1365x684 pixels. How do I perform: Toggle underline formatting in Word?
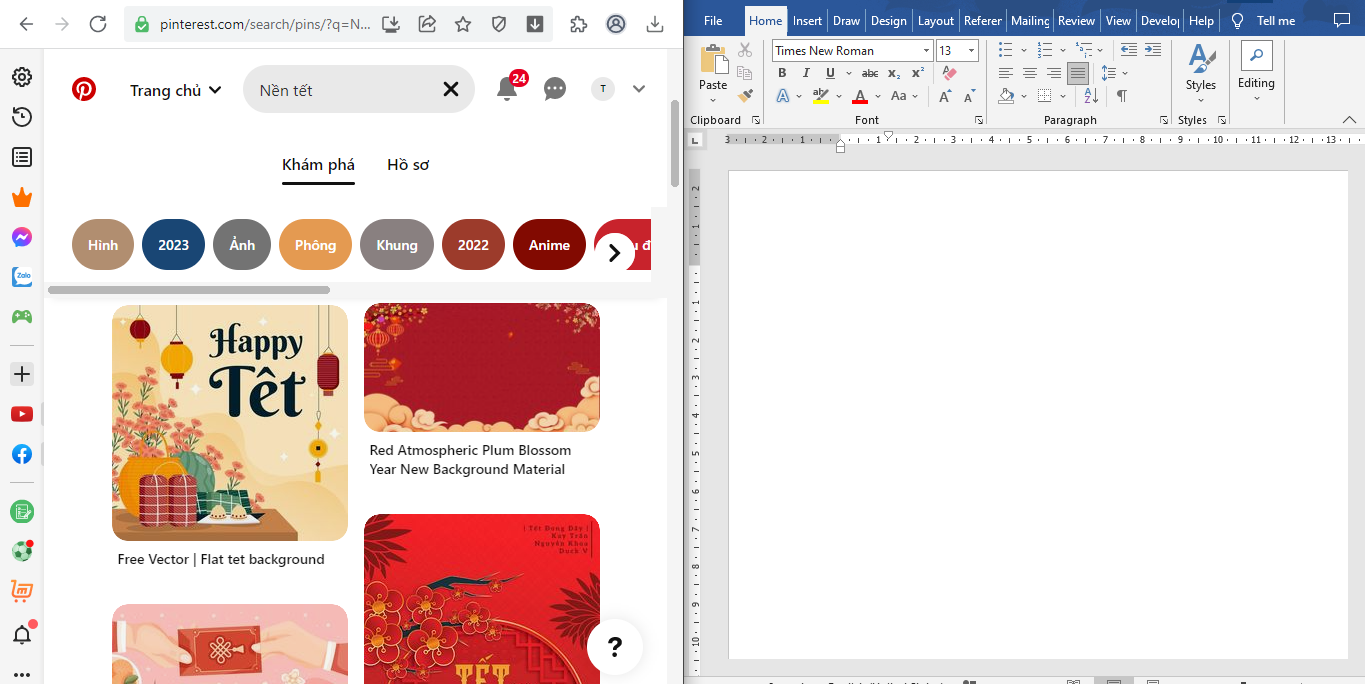pos(830,73)
